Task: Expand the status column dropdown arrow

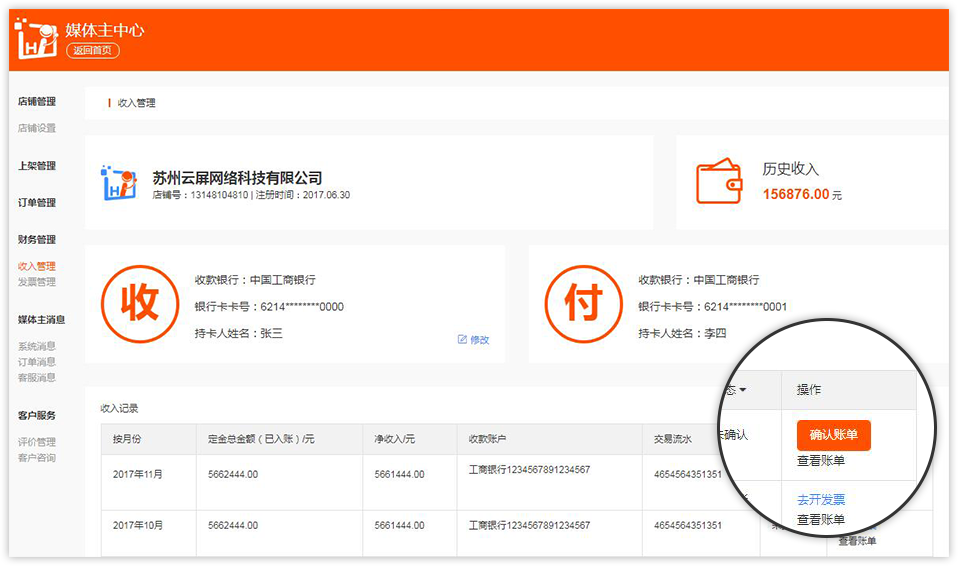Action: 743,389
